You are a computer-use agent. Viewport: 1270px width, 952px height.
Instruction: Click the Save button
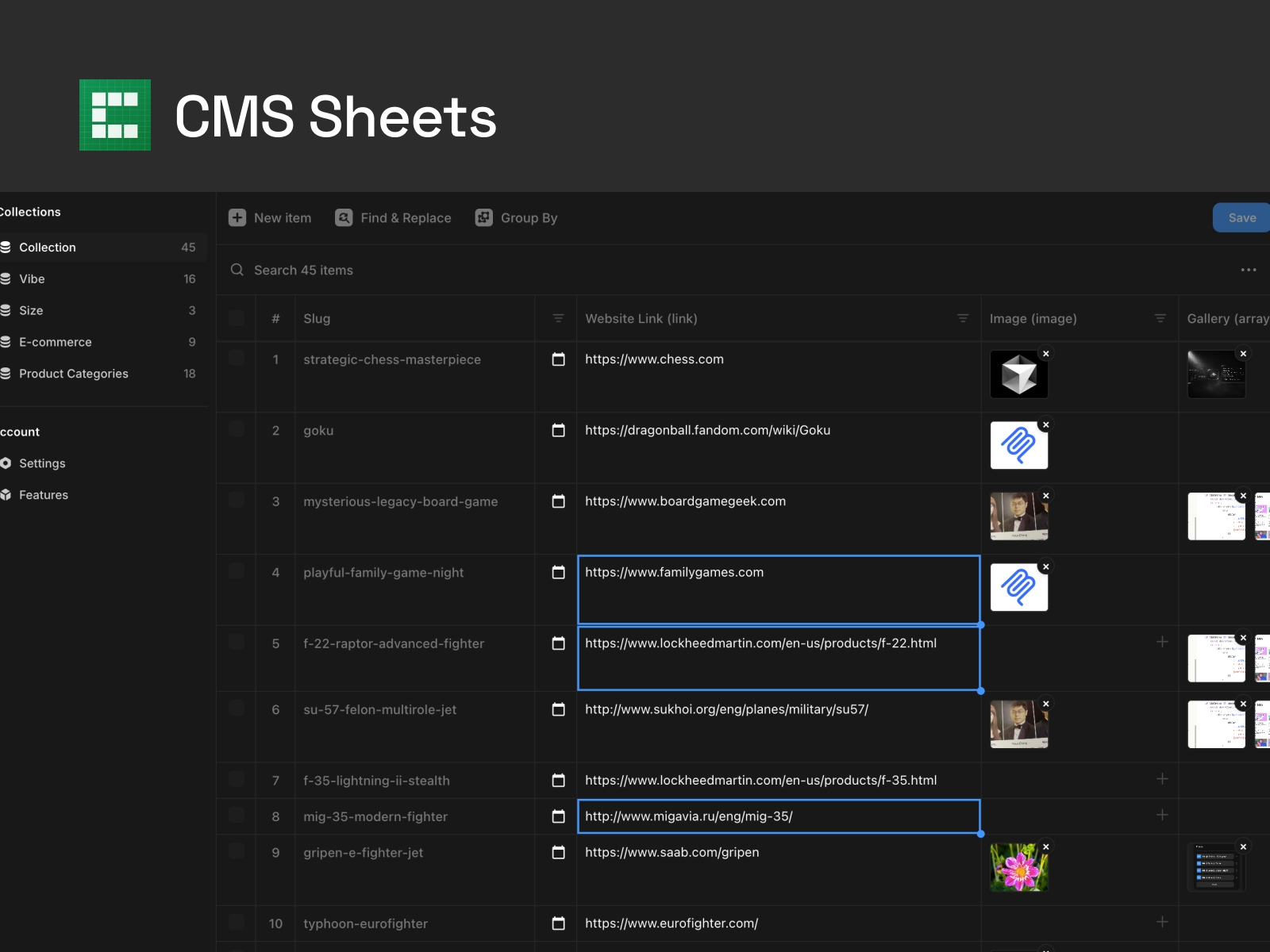pyautogui.click(x=1242, y=217)
